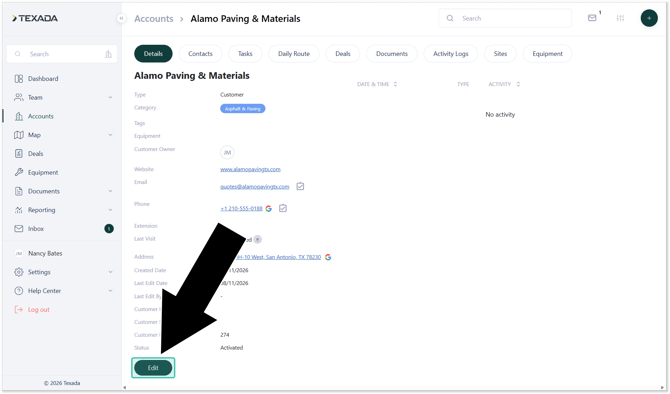Expand the Documents menu chevron
This screenshot has height=394, width=670.
pyautogui.click(x=110, y=191)
